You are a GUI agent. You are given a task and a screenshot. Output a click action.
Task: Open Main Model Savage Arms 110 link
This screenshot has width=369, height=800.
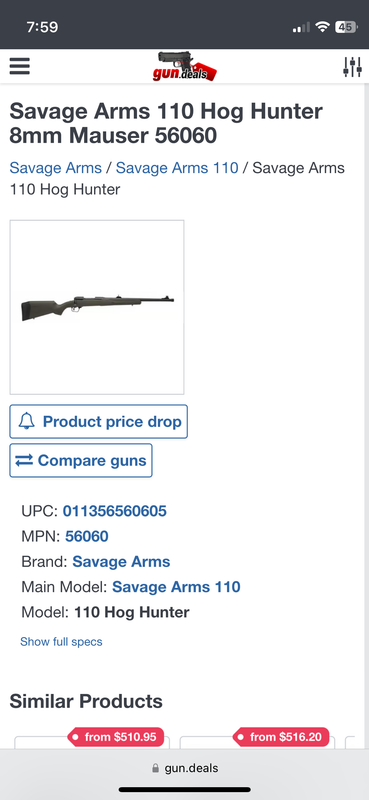click(176, 587)
